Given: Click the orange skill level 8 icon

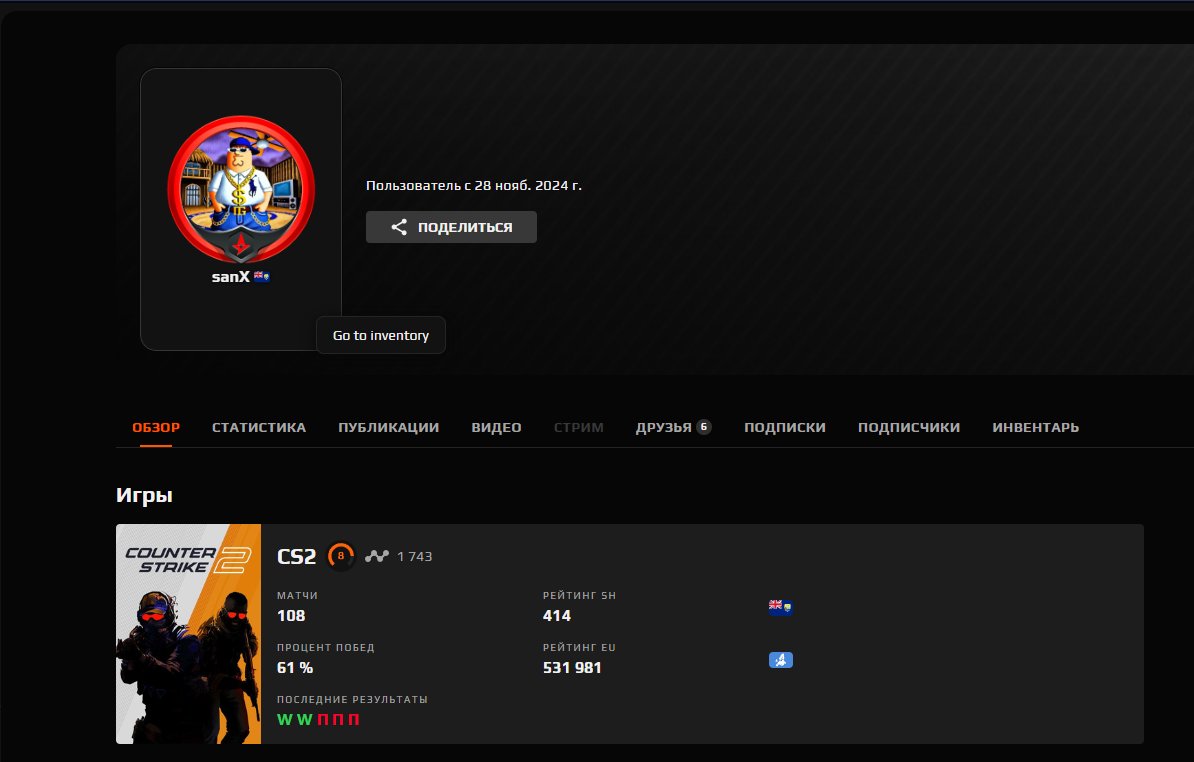Looking at the screenshot, I should coord(341,556).
